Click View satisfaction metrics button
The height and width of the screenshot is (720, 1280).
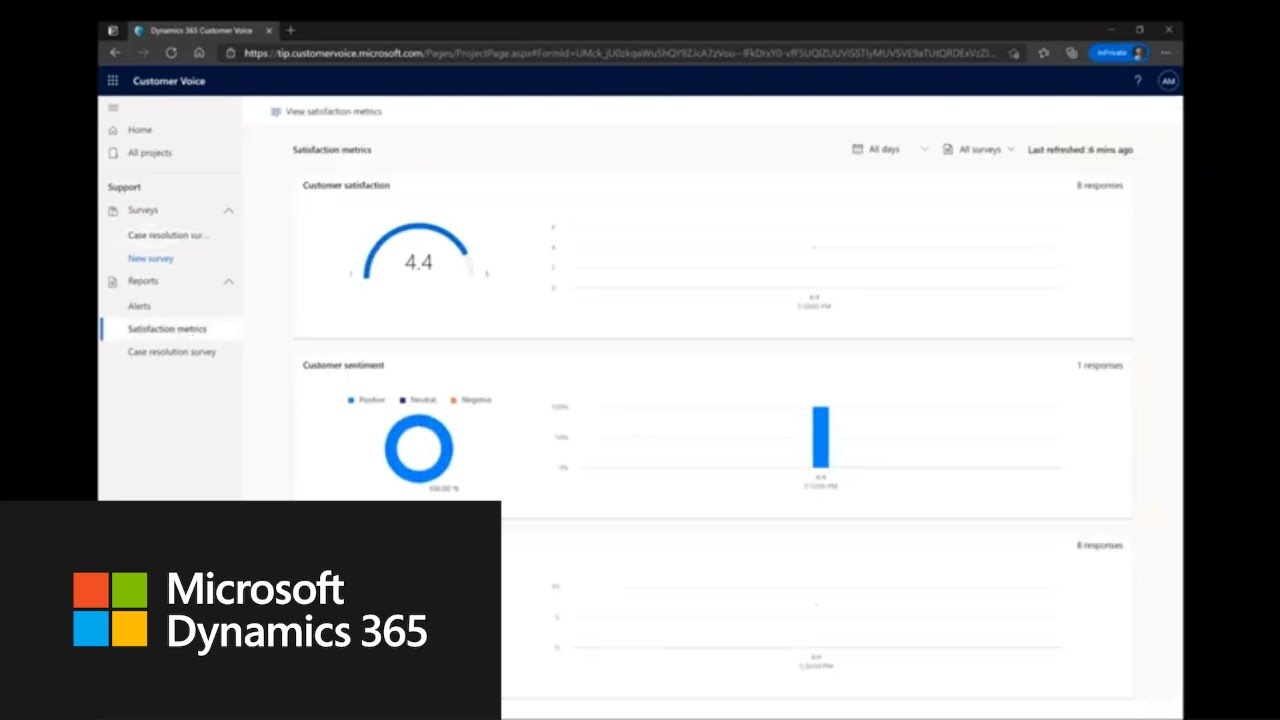(x=326, y=112)
